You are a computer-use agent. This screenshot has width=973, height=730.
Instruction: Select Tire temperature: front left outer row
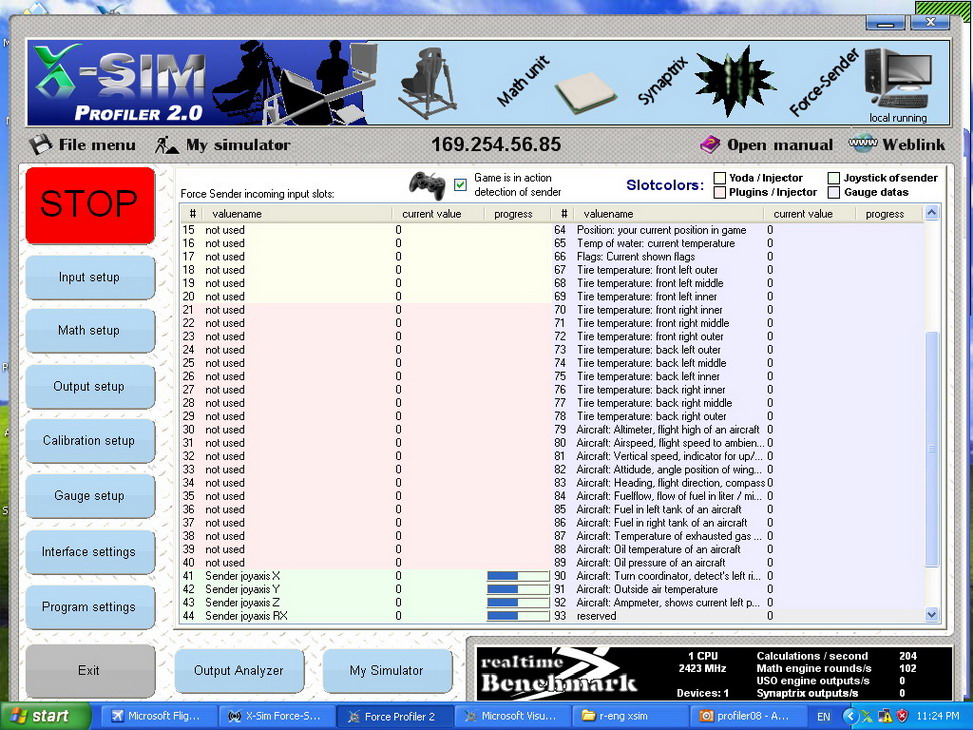[x=737, y=270]
